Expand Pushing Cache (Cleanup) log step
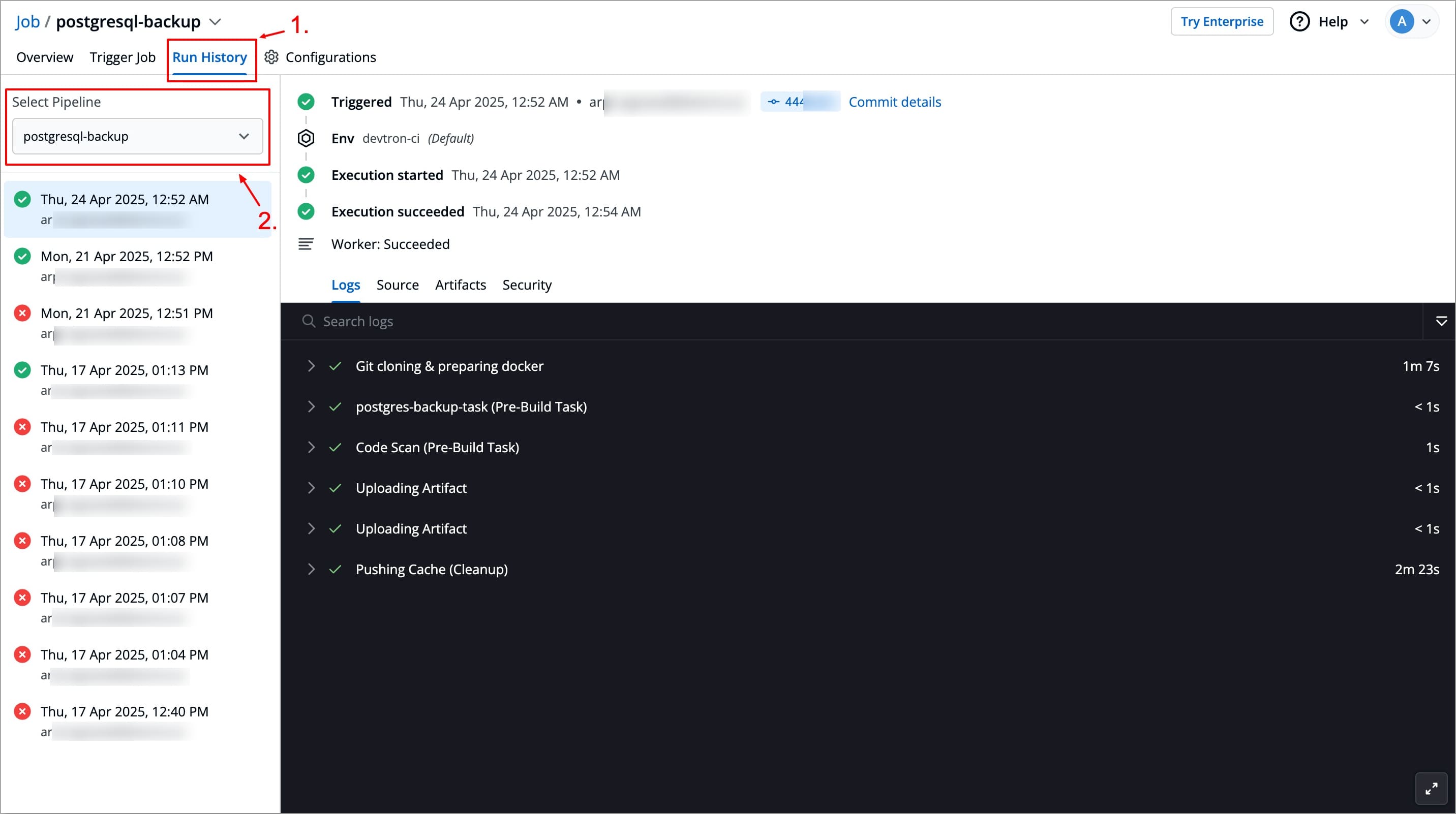The image size is (1456, 814). 311,570
